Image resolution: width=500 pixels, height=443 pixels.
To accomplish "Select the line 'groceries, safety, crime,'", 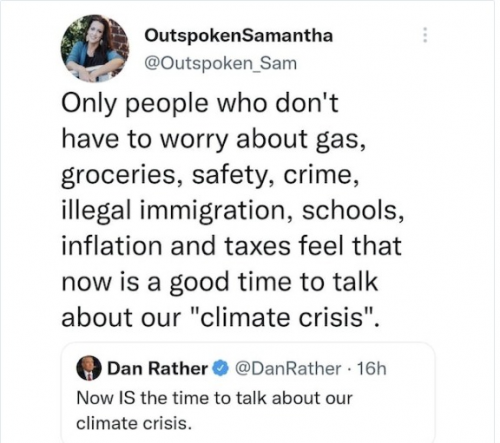I will [210, 175].
